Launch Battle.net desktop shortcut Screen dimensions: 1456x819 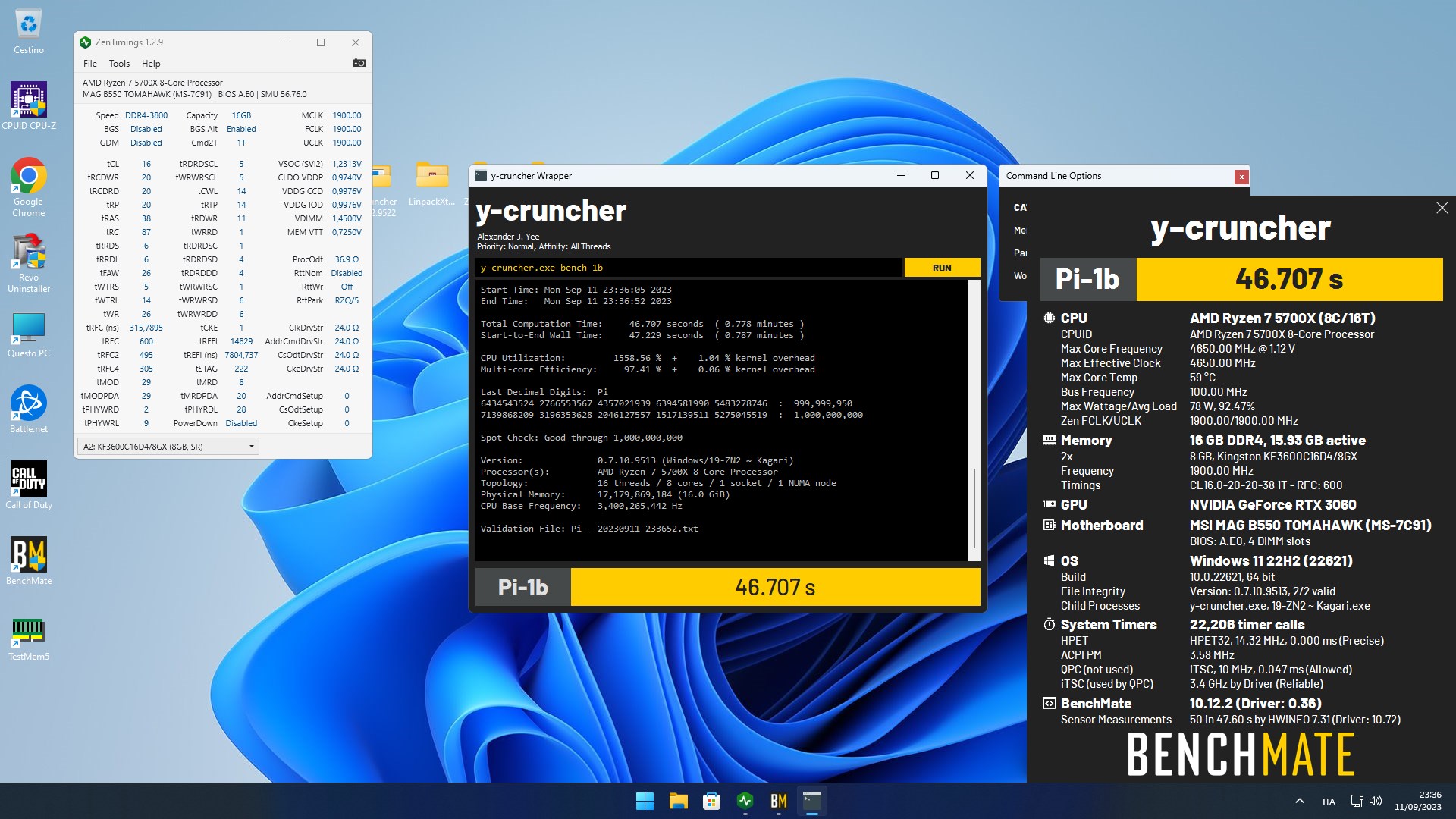pos(29,409)
